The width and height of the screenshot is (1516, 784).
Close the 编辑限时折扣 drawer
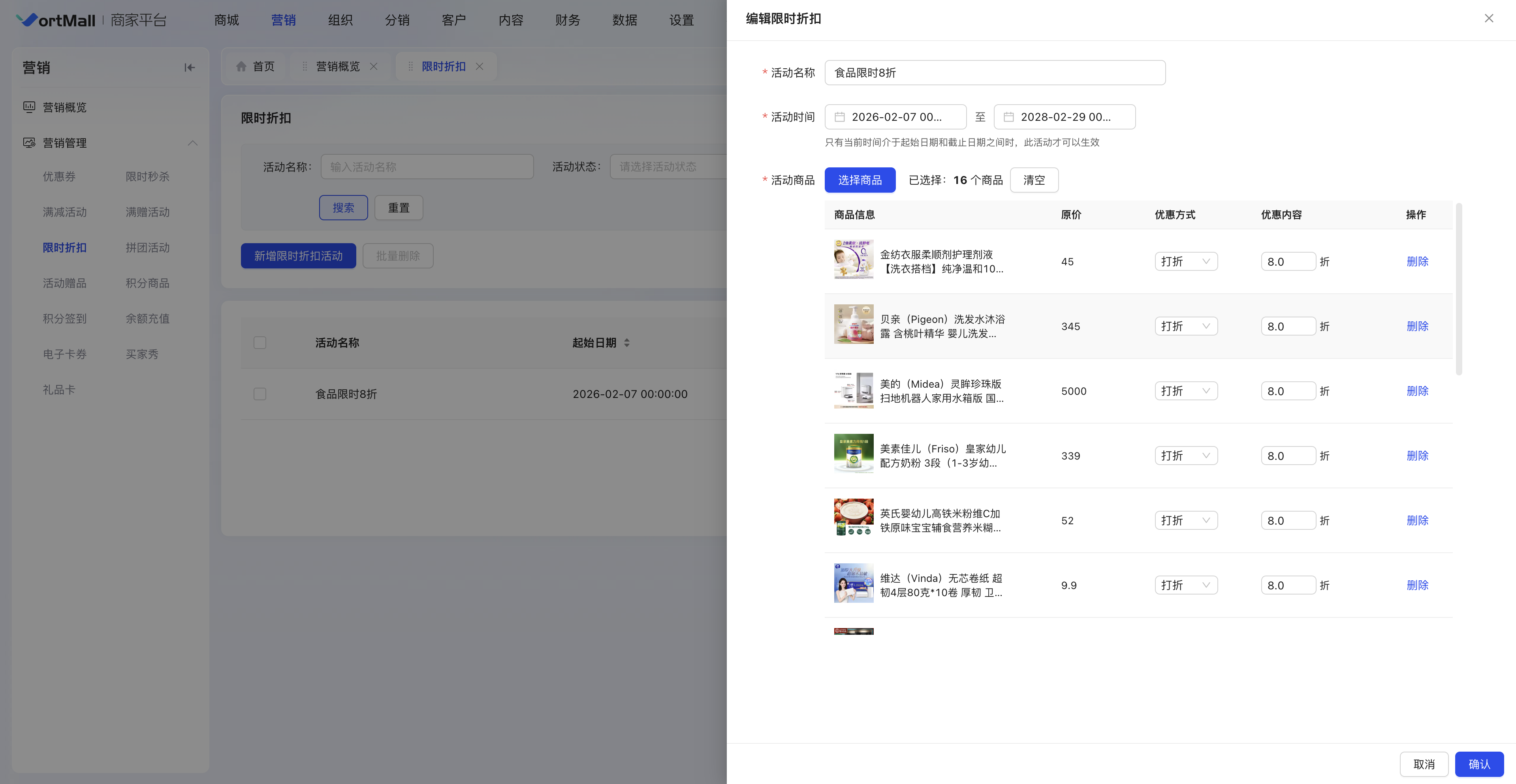1489,18
